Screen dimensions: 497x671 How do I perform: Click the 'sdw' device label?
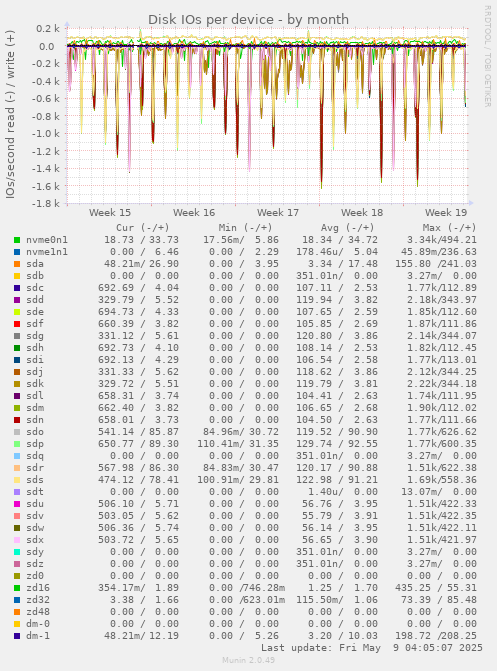(x=35, y=528)
